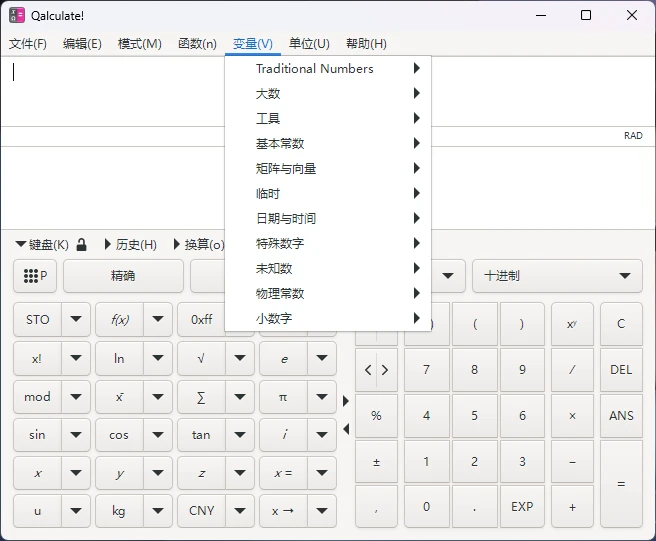Click the CNY currency button
The height and width of the screenshot is (541, 656).
201,511
